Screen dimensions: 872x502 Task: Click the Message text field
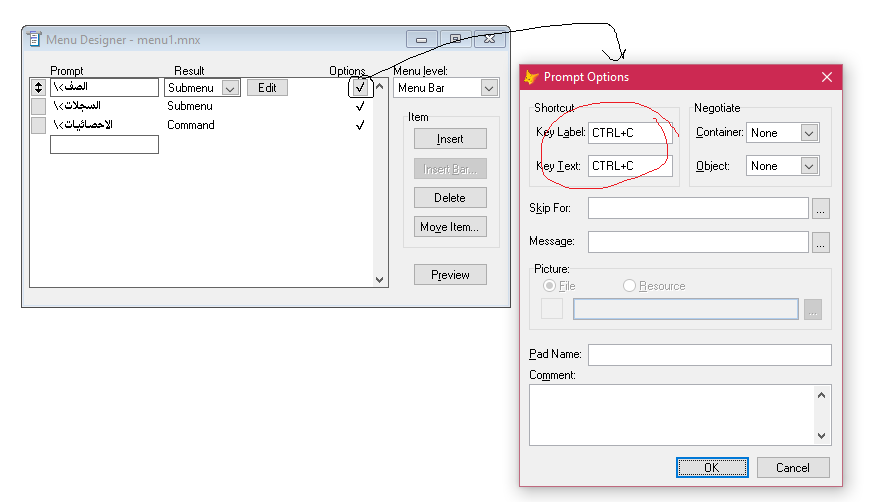click(698, 242)
